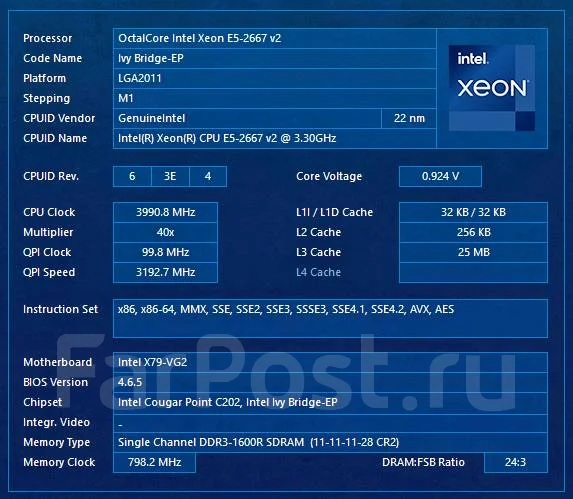
Task: Click the 'Intel X79-VG2' motherboard value
Action: [x=152, y=362]
